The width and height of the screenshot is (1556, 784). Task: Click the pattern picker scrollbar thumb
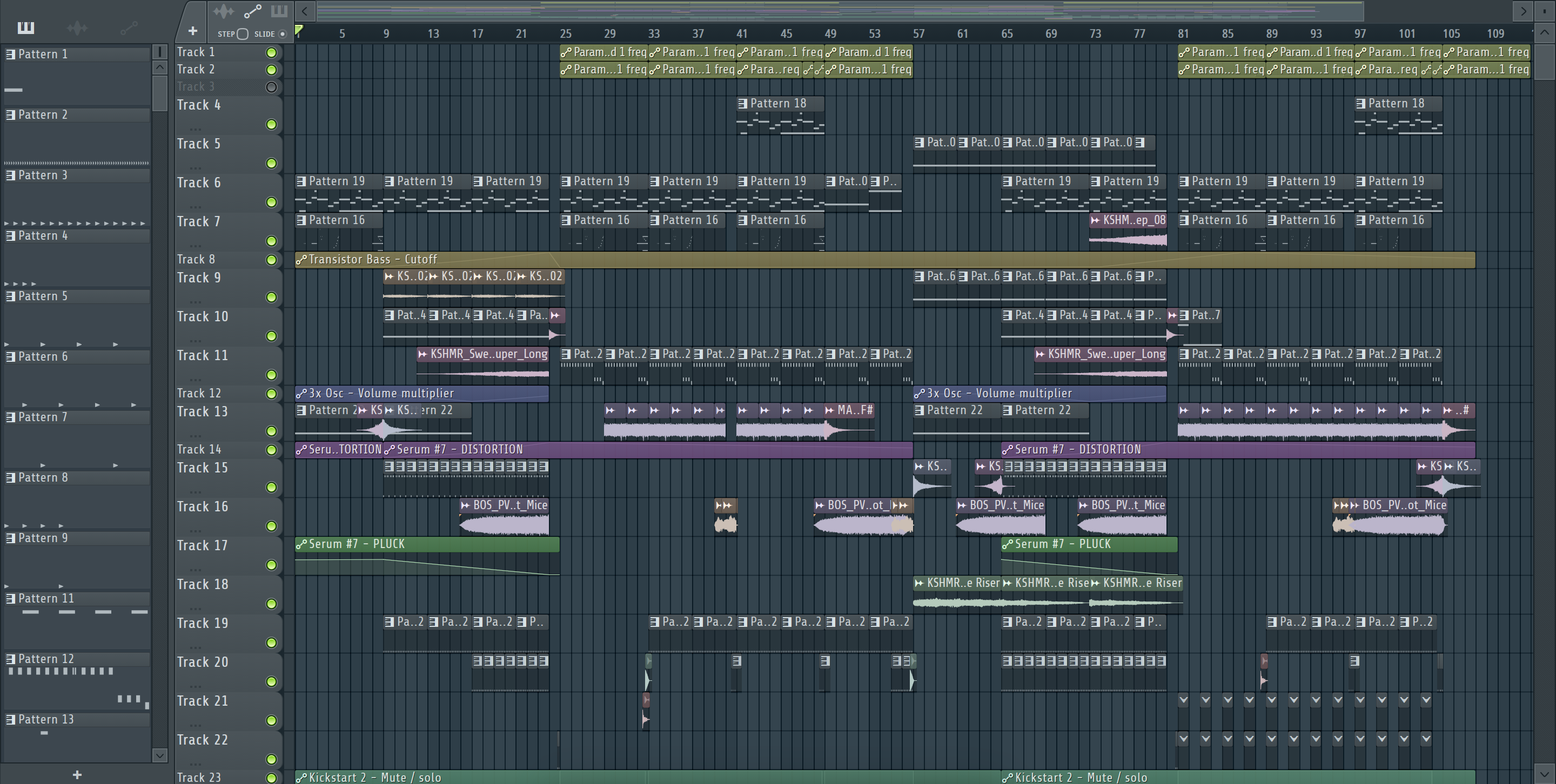click(x=160, y=93)
